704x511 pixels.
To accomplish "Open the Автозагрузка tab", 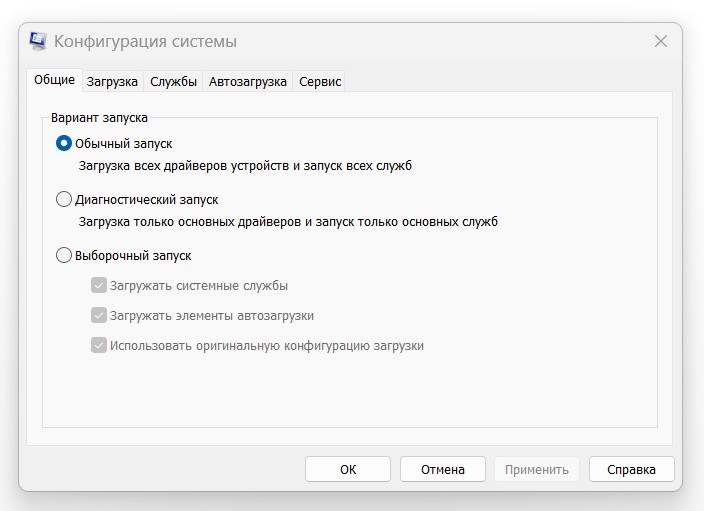I will click(x=247, y=82).
